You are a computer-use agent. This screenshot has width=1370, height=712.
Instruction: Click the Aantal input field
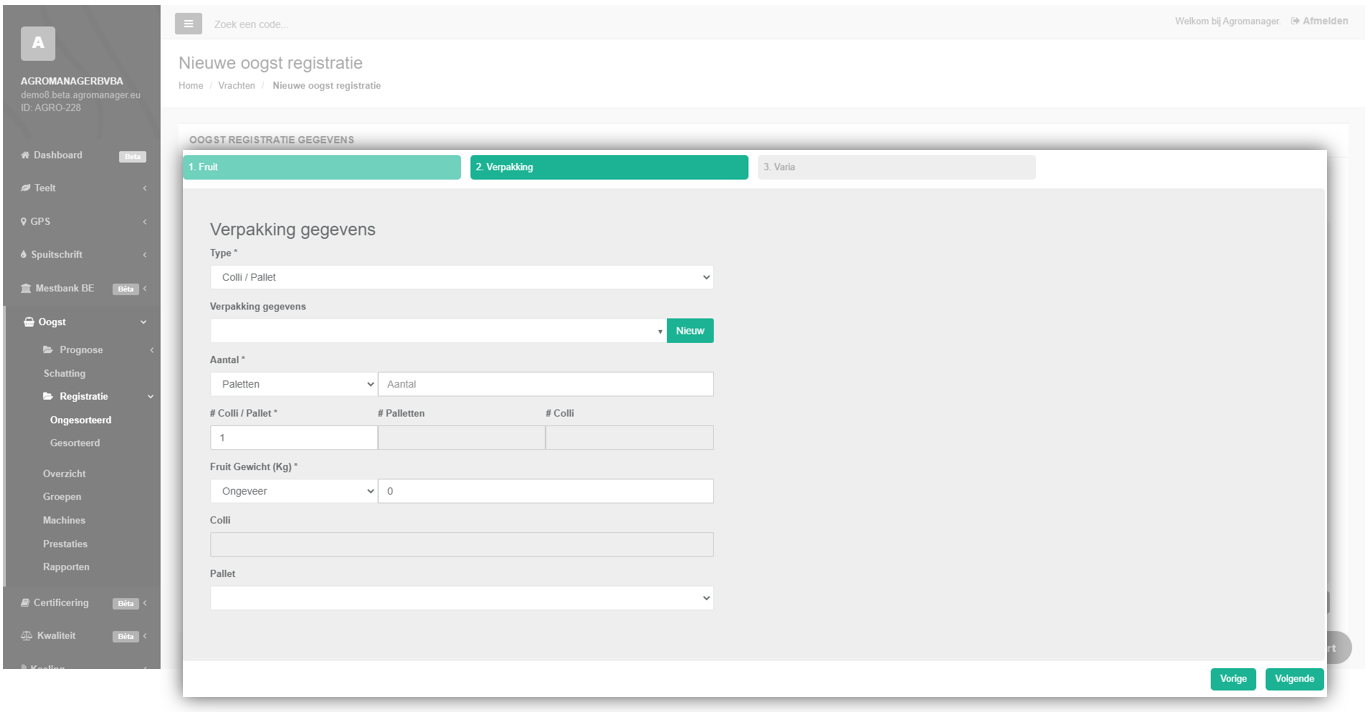tap(546, 384)
